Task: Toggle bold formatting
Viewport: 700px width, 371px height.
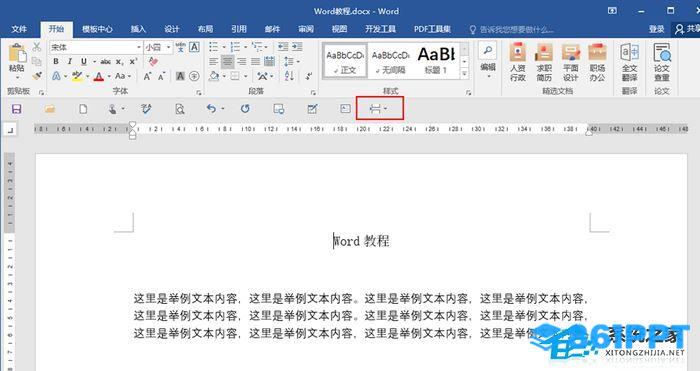Action: coord(56,62)
